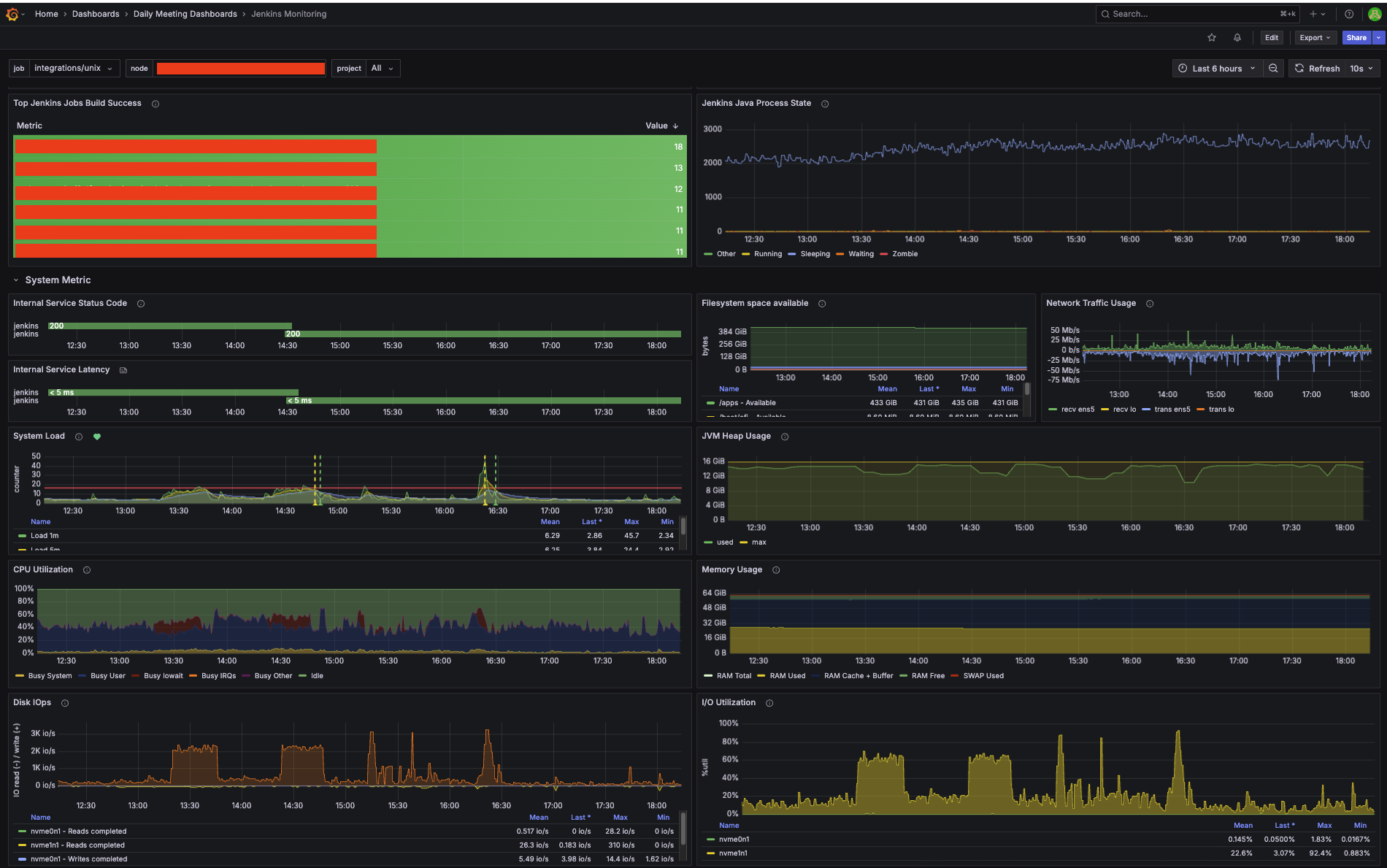Image resolution: width=1387 pixels, height=868 pixels.
Task: Open the Grafana logo main menu
Action: (12, 14)
